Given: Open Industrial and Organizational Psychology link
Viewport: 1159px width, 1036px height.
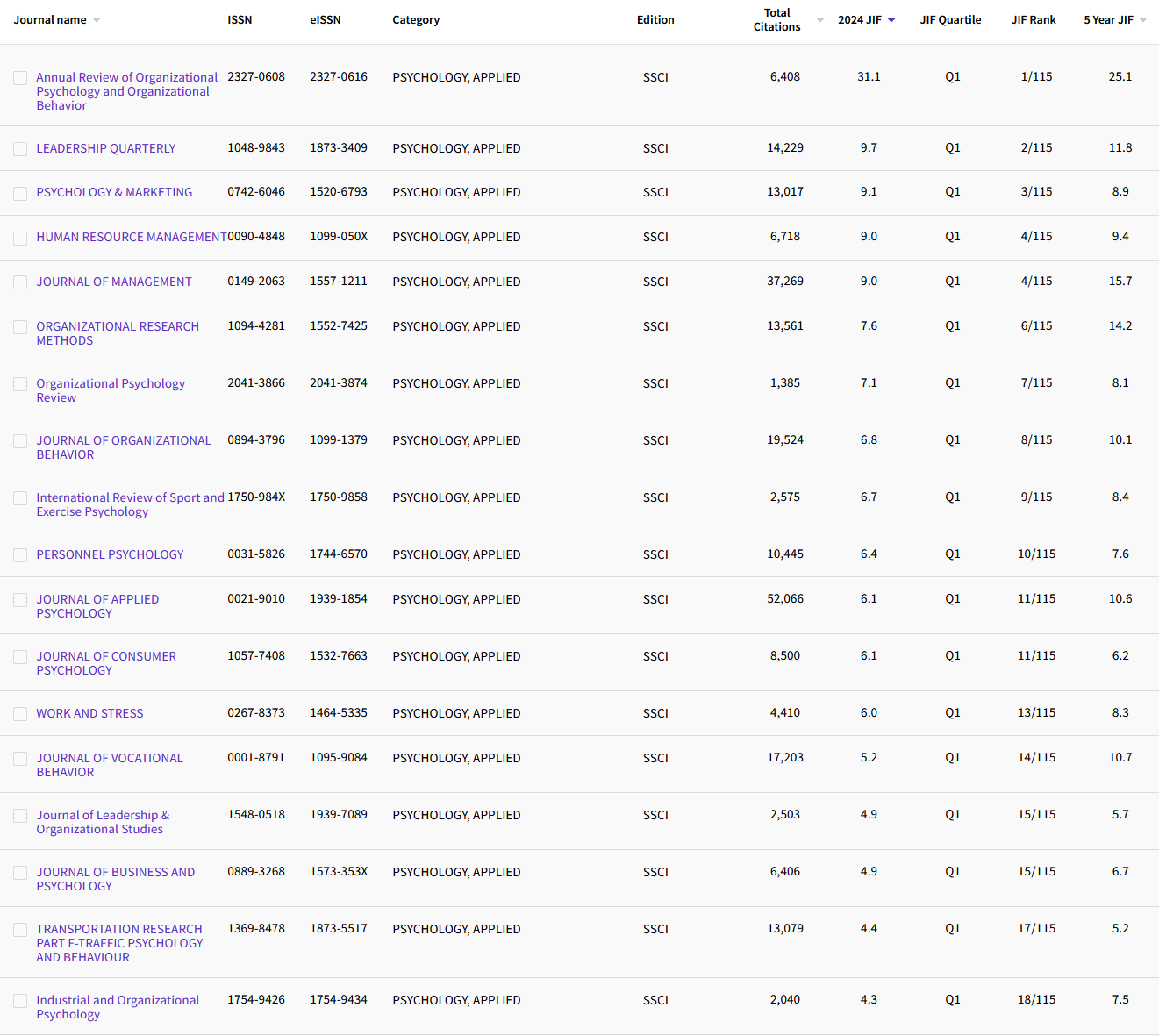Looking at the screenshot, I should pyautogui.click(x=118, y=1007).
